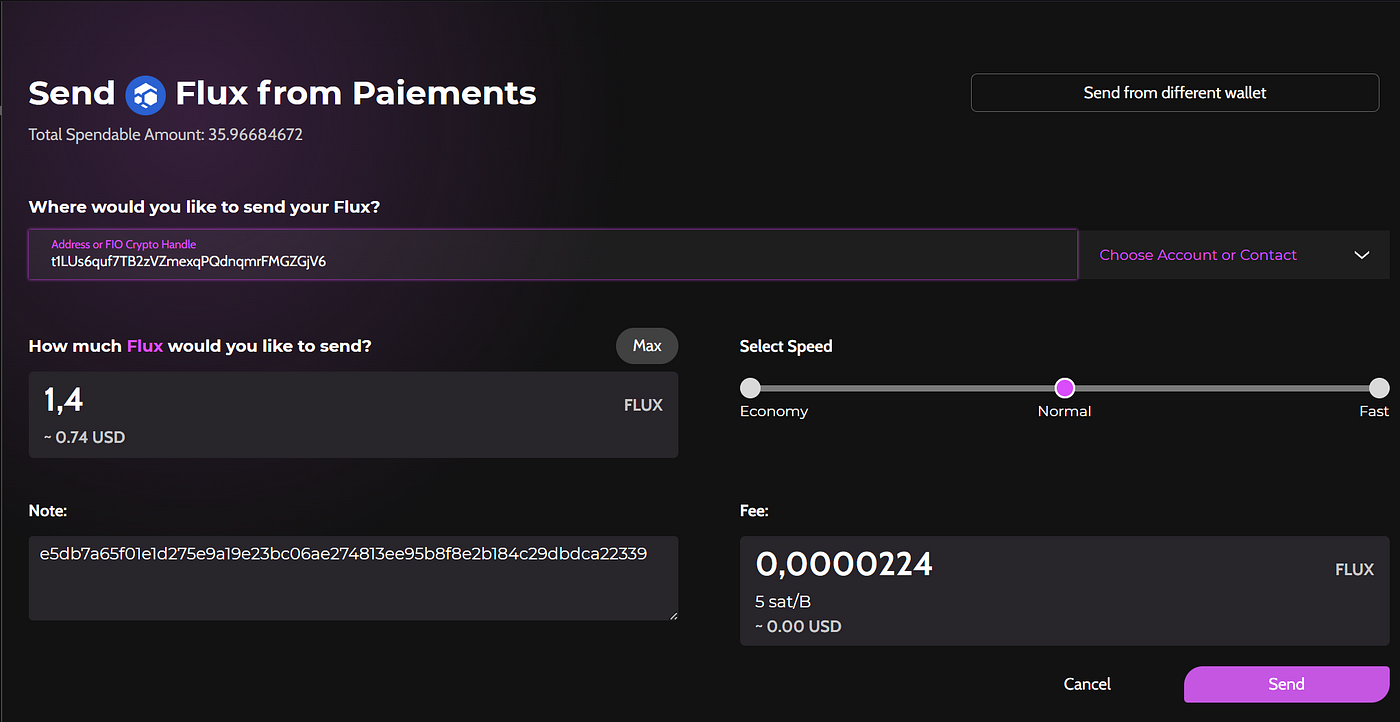Screen dimensions: 1400x722
Task: Click FLUX unit label in fee box
Action: coord(1355,570)
